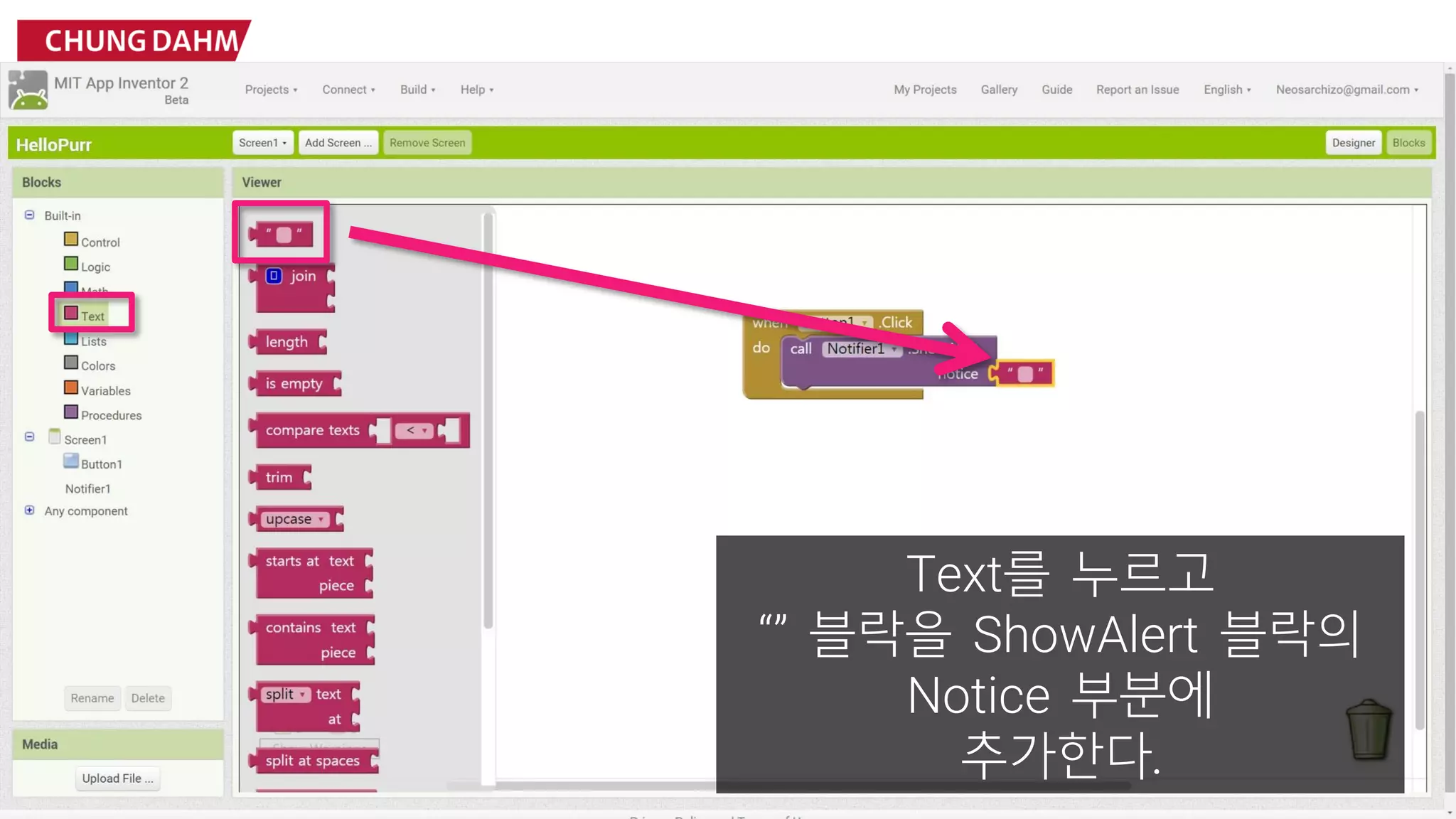Select the Control block category
Viewport: 1456px width, 819px height.
(92, 242)
